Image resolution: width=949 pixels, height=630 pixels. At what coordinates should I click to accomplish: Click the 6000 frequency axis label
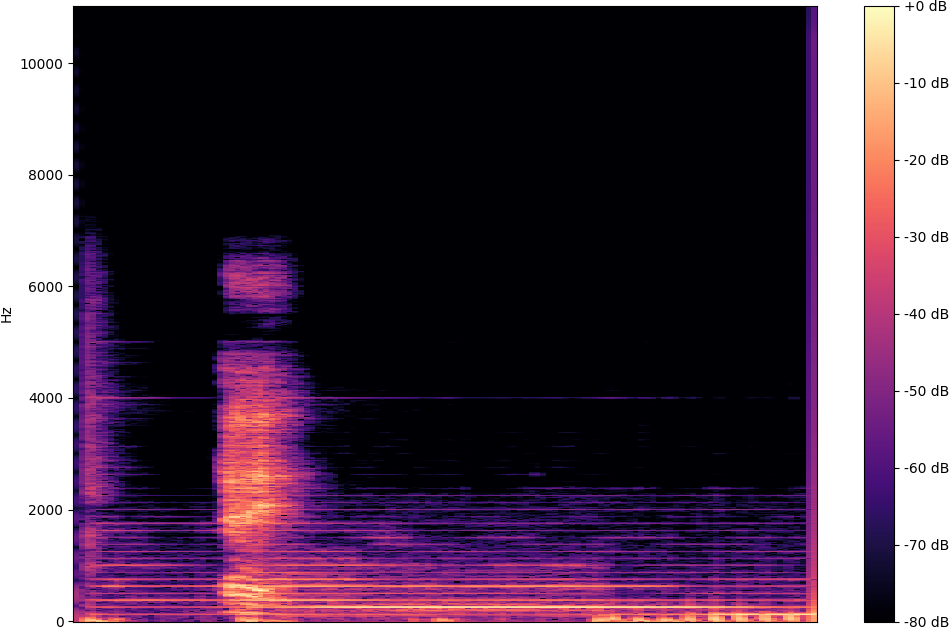(x=45, y=287)
